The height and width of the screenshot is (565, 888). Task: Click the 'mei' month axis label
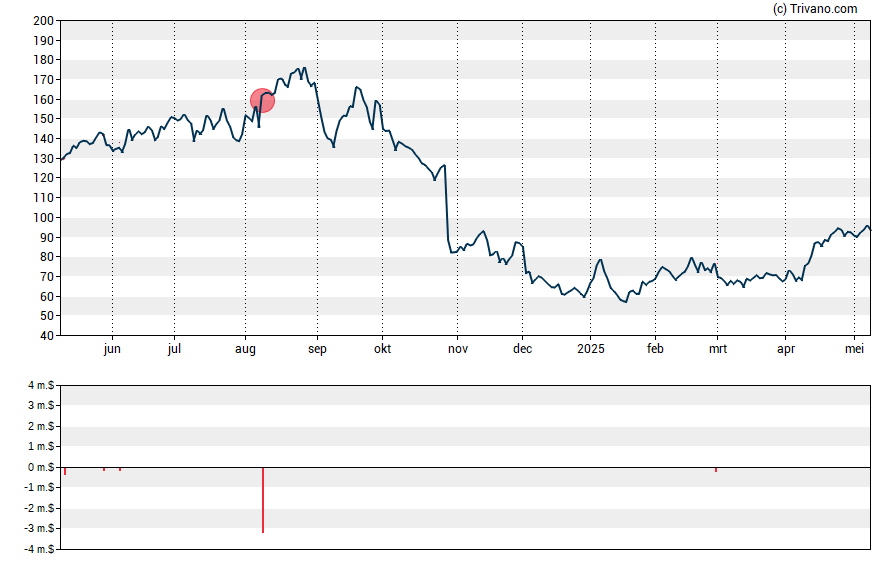pos(854,349)
